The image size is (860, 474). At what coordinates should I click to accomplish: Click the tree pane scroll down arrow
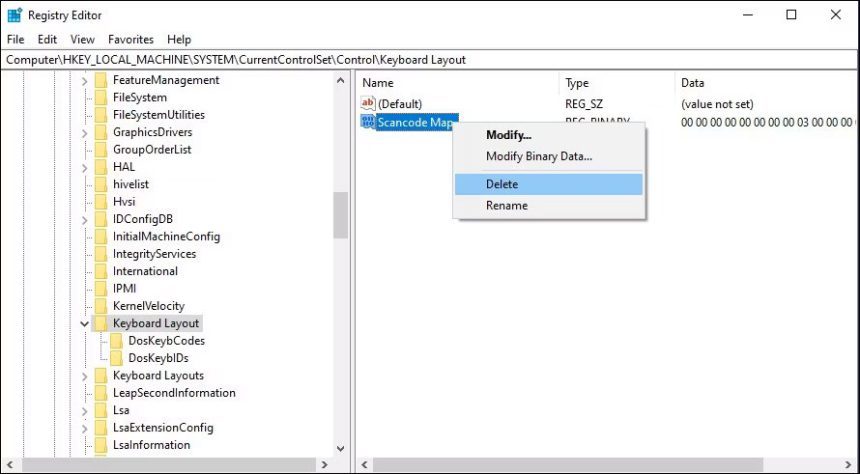340,449
